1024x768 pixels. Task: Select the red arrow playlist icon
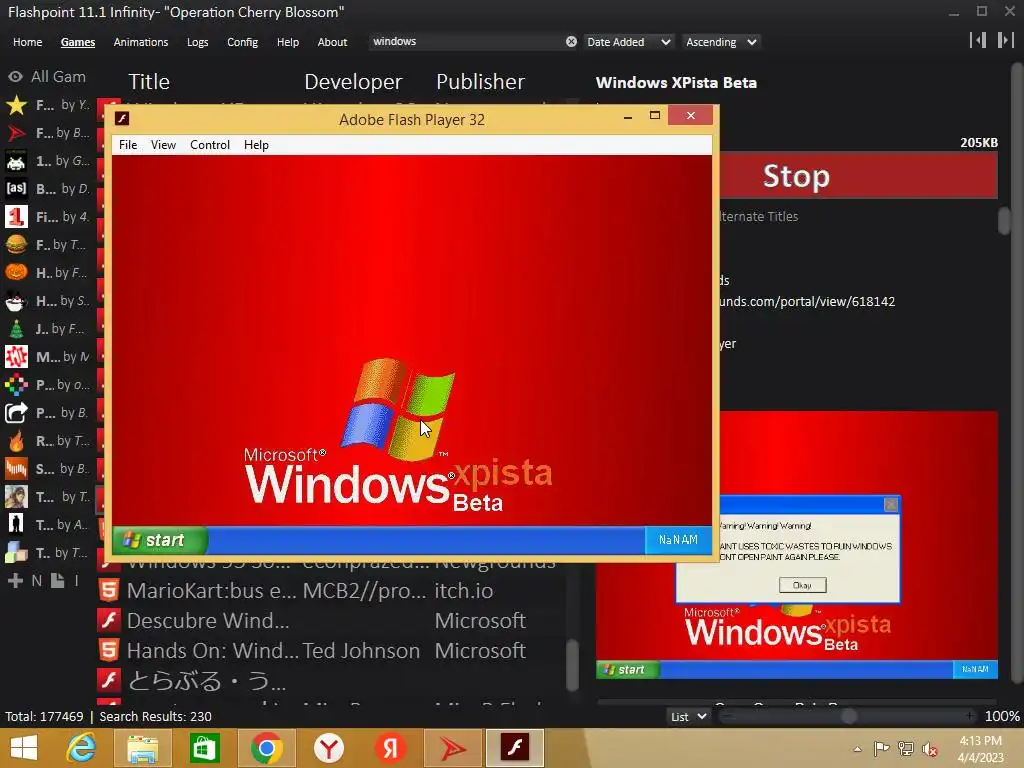16,133
